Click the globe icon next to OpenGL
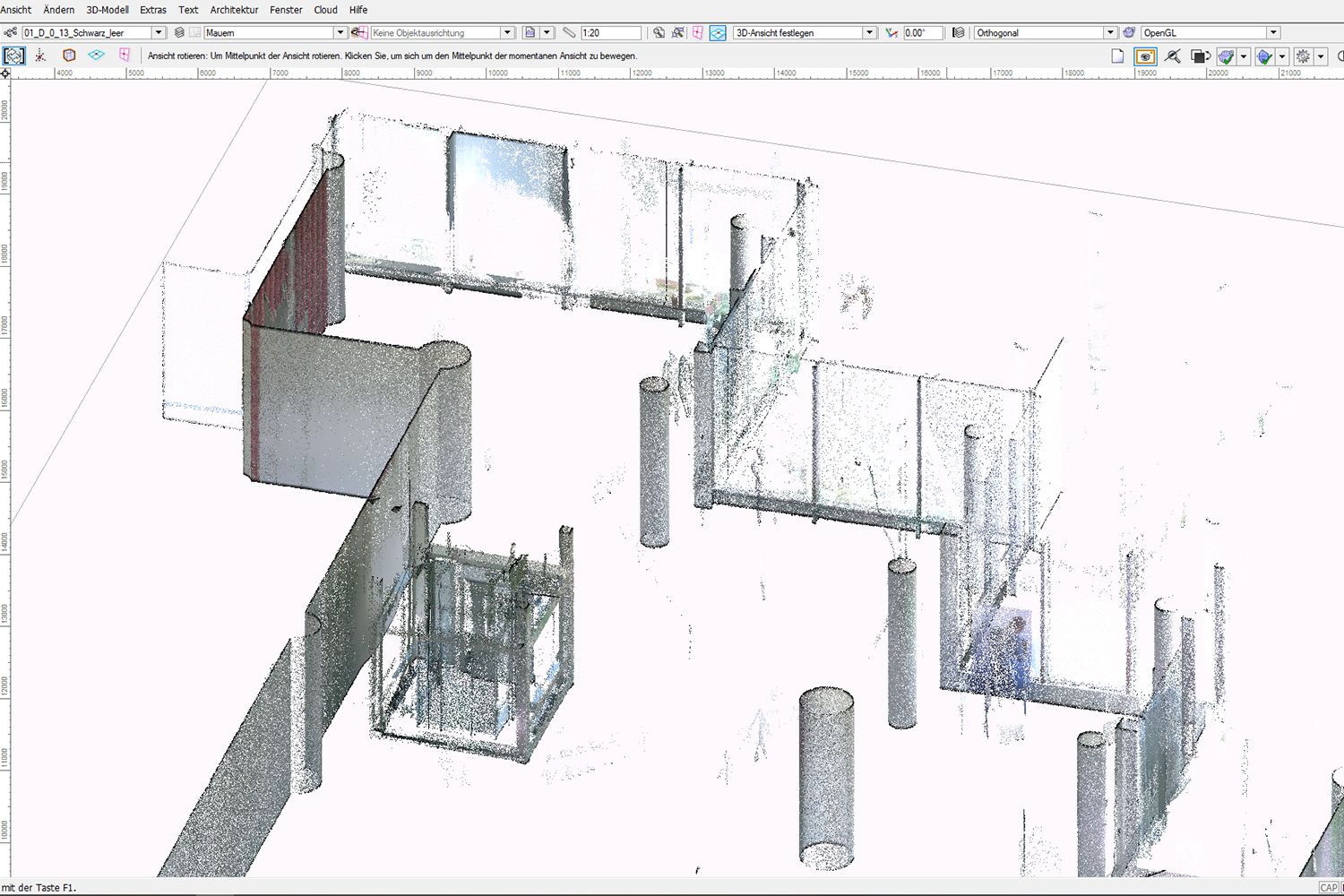 click(x=1128, y=32)
